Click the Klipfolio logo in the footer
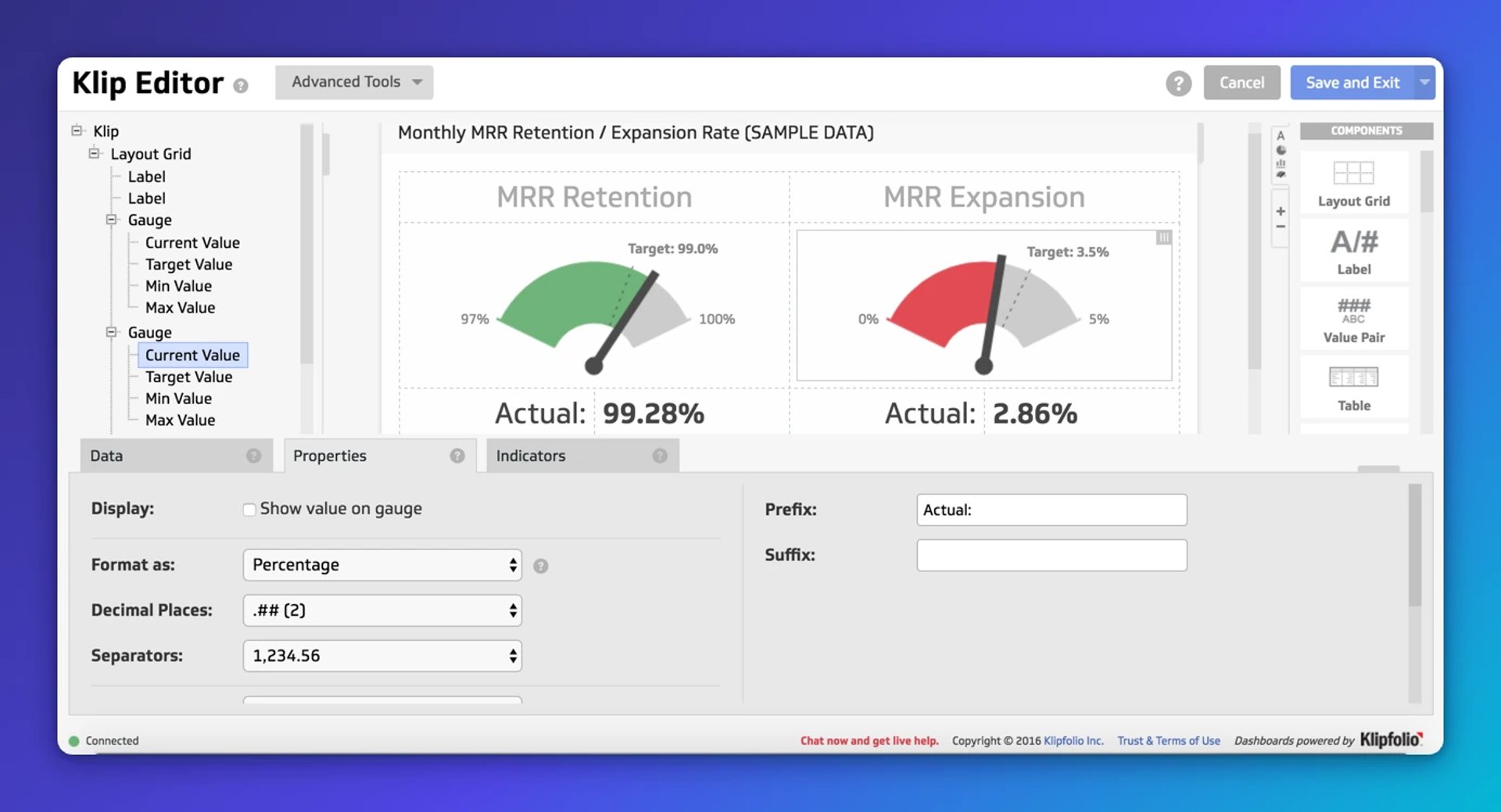 (x=1392, y=739)
